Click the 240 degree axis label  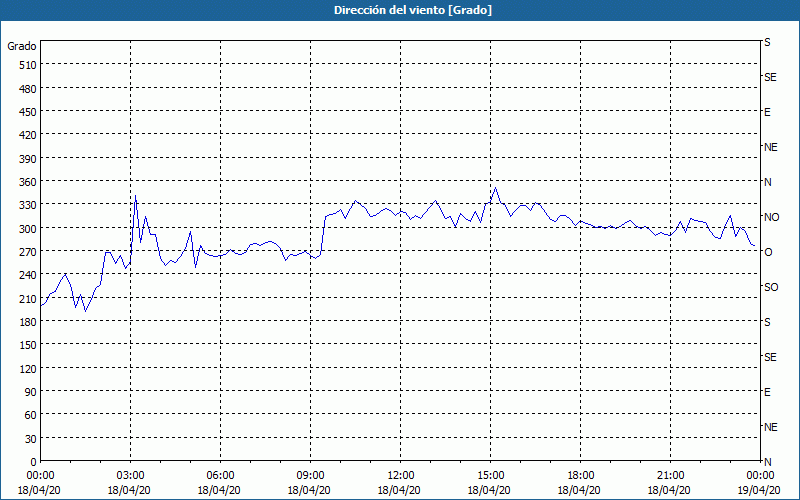coord(28,276)
